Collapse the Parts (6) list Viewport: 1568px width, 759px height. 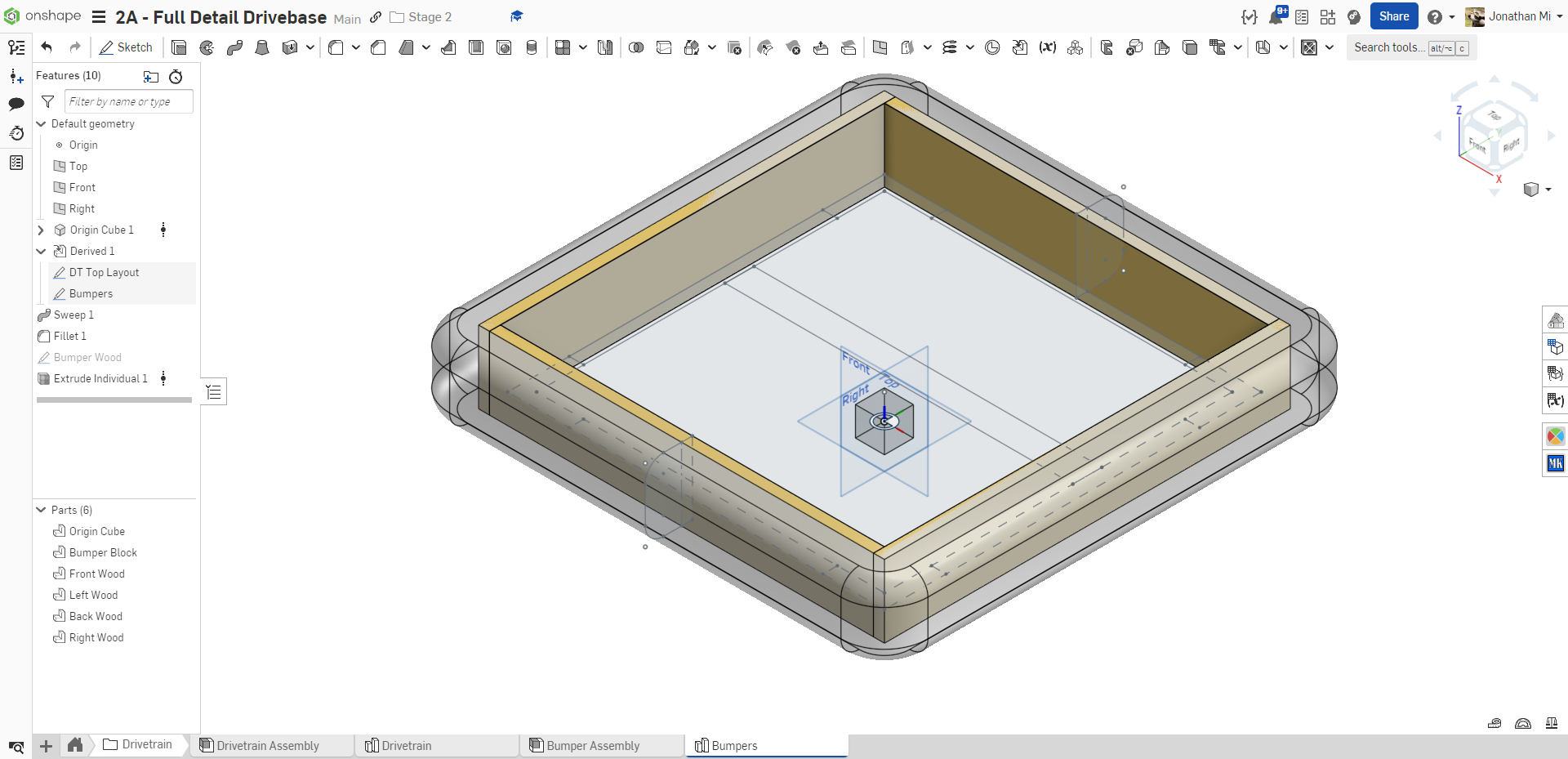click(41, 510)
